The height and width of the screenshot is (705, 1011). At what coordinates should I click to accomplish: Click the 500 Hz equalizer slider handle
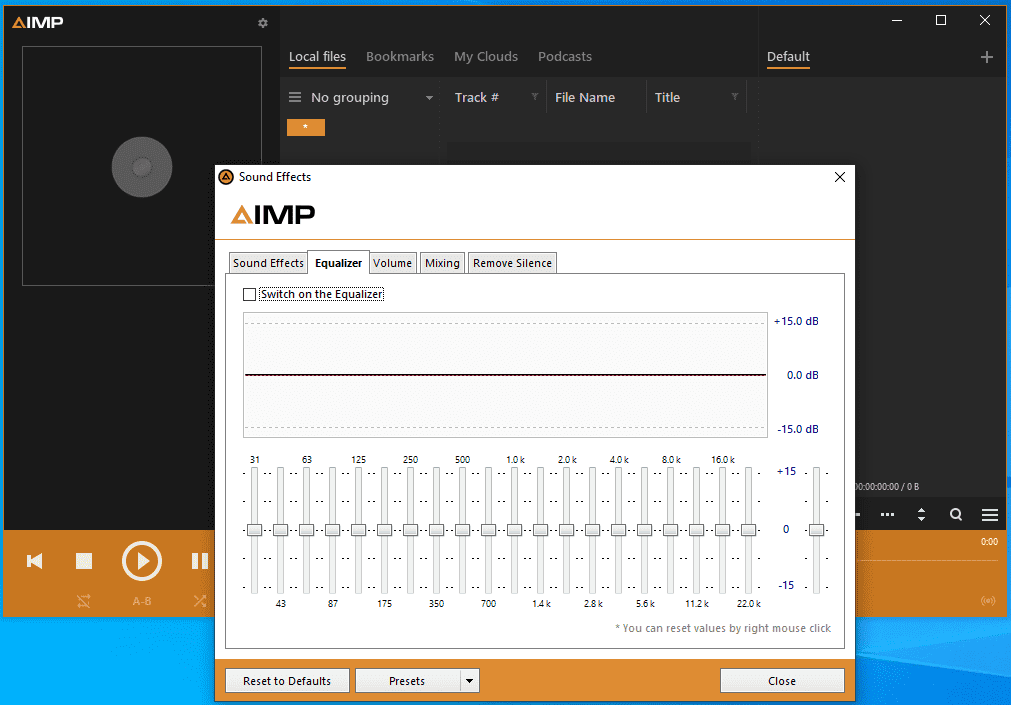tap(462, 530)
